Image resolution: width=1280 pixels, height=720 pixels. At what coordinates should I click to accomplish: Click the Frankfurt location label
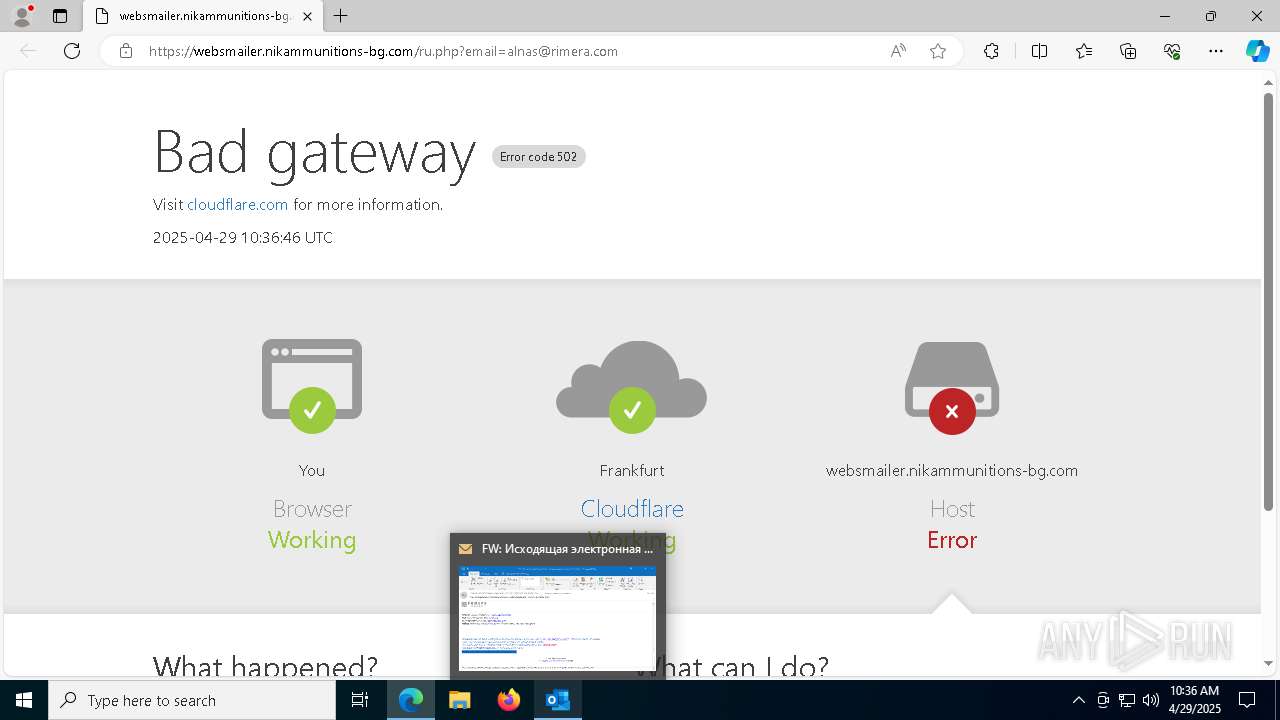point(632,470)
